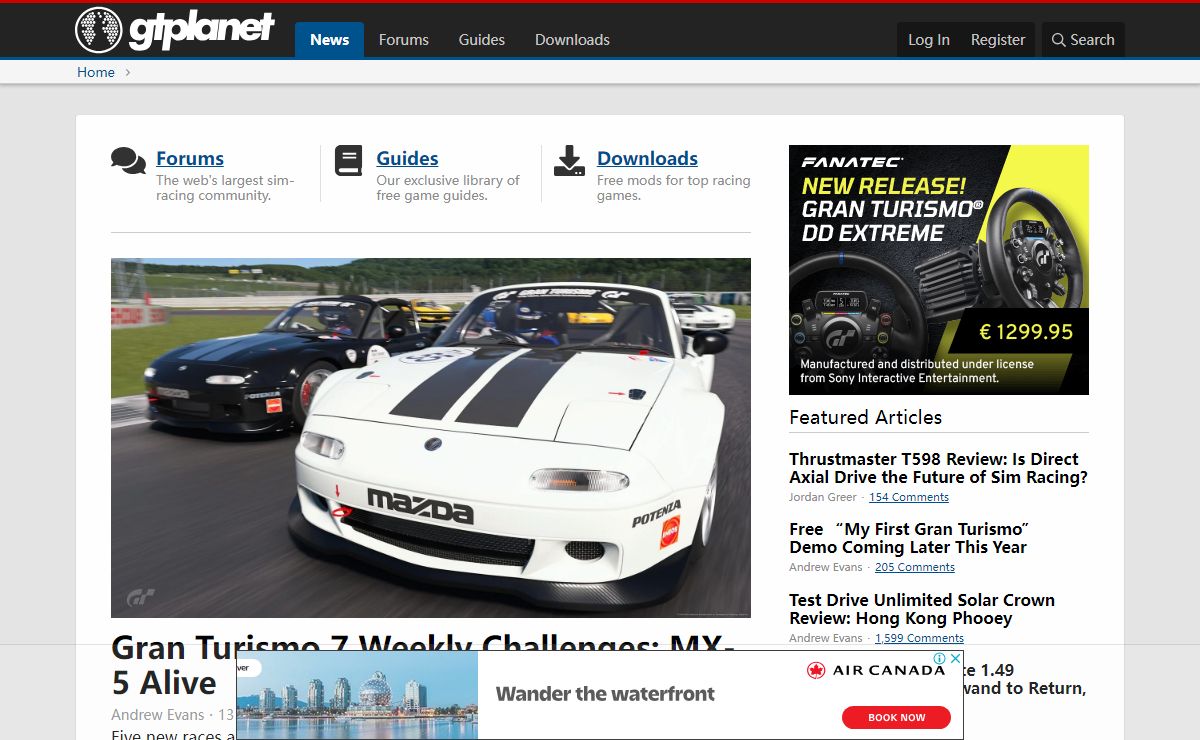Click the Wander the waterfront ad text
1200x740 pixels.
[605, 694]
